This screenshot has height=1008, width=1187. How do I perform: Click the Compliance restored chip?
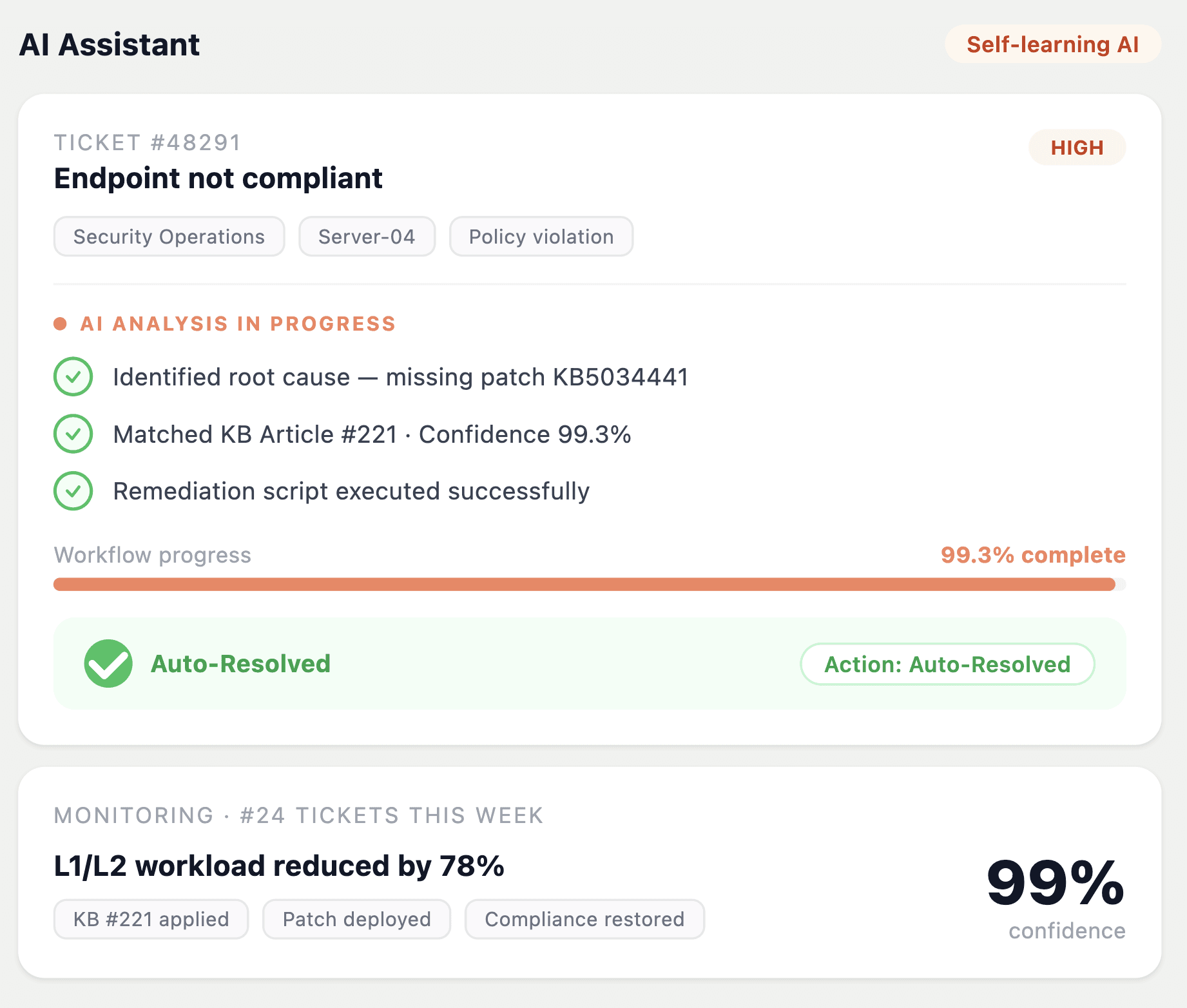click(584, 919)
